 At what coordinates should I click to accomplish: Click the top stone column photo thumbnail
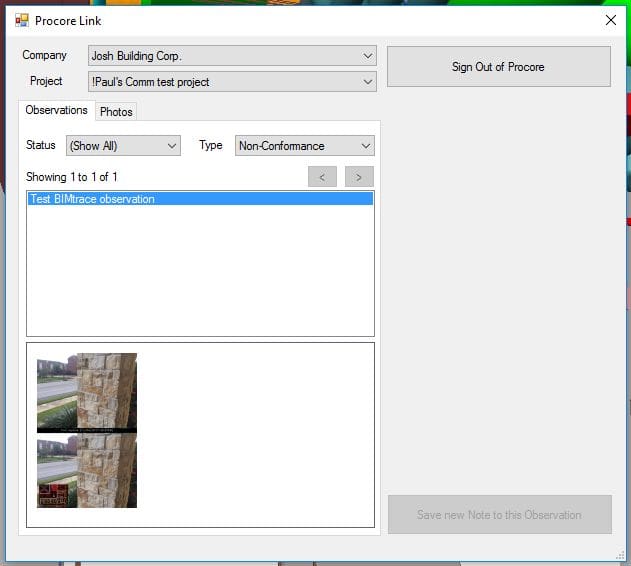tap(87, 391)
